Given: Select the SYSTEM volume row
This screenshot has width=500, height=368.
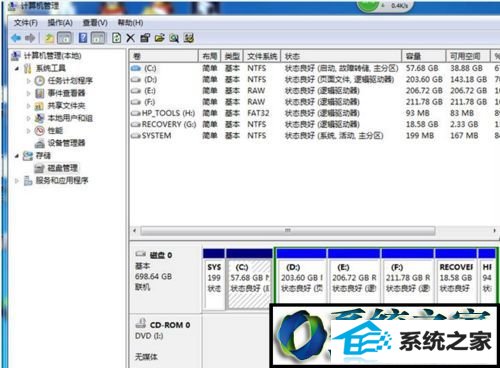Looking at the screenshot, I should pyautogui.click(x=315, y=136).
